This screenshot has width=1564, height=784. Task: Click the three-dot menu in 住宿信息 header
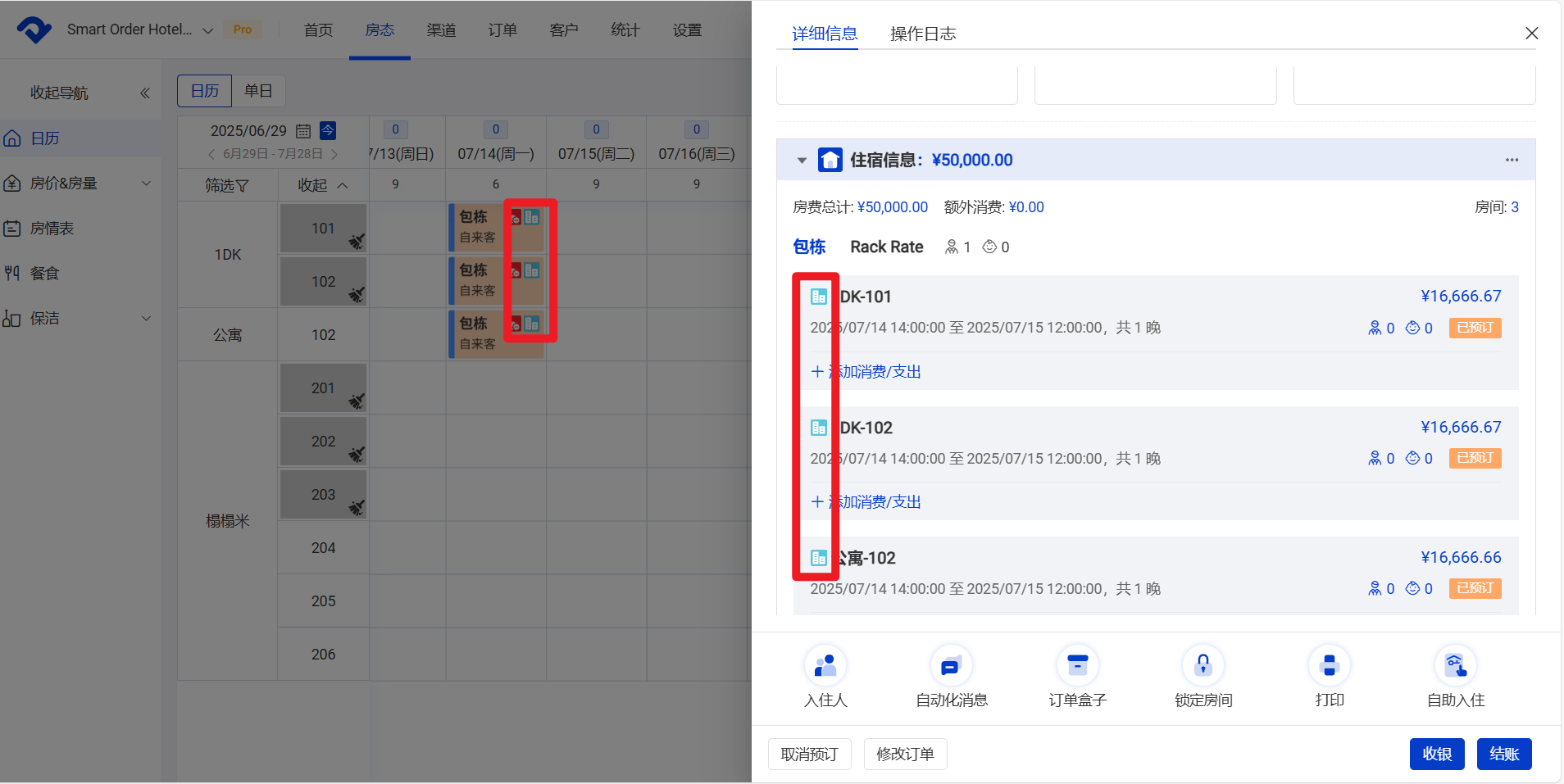(1512, 160)
